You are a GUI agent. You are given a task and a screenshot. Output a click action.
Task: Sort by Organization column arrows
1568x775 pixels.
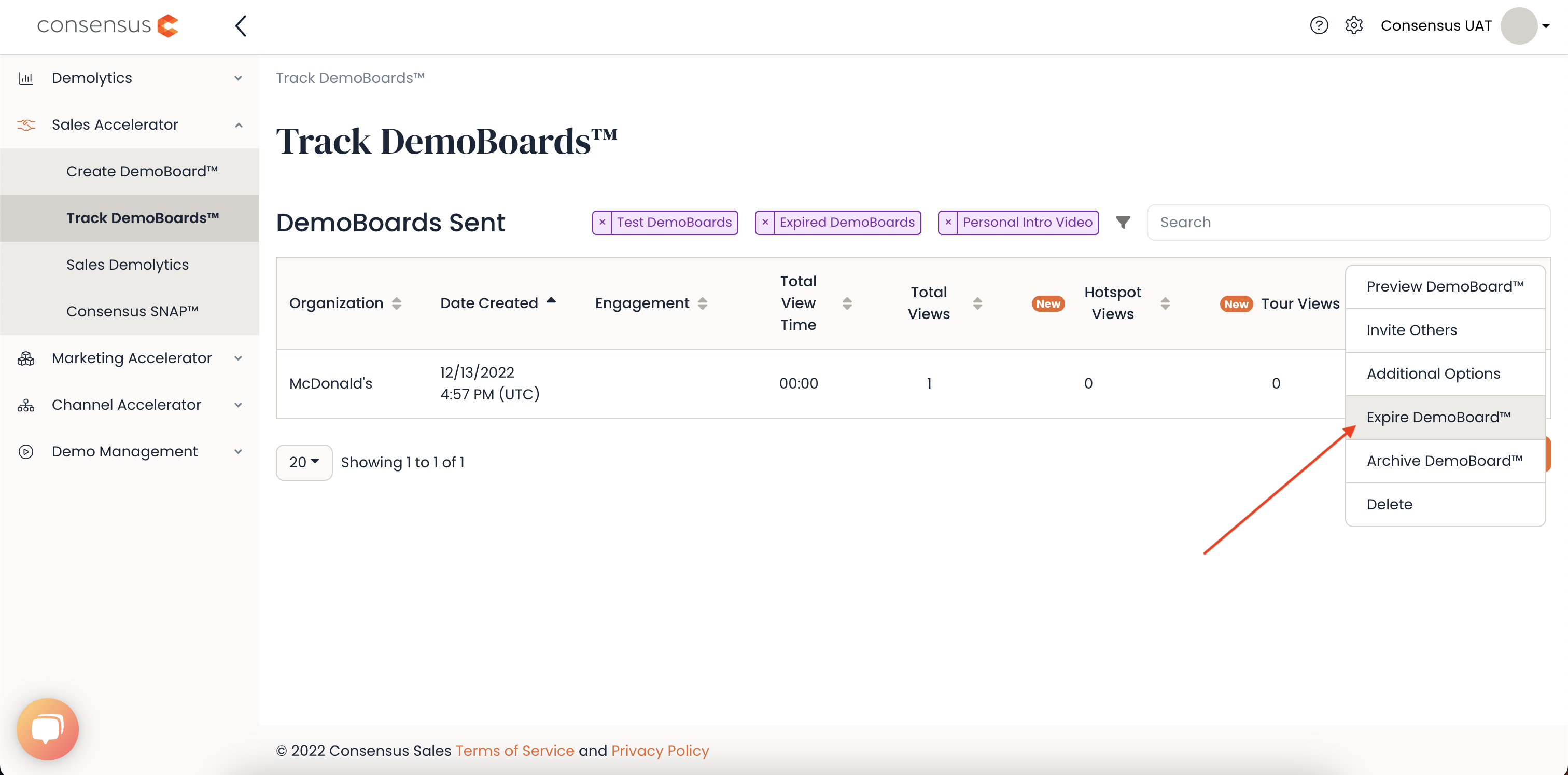[x=396, y=303]
